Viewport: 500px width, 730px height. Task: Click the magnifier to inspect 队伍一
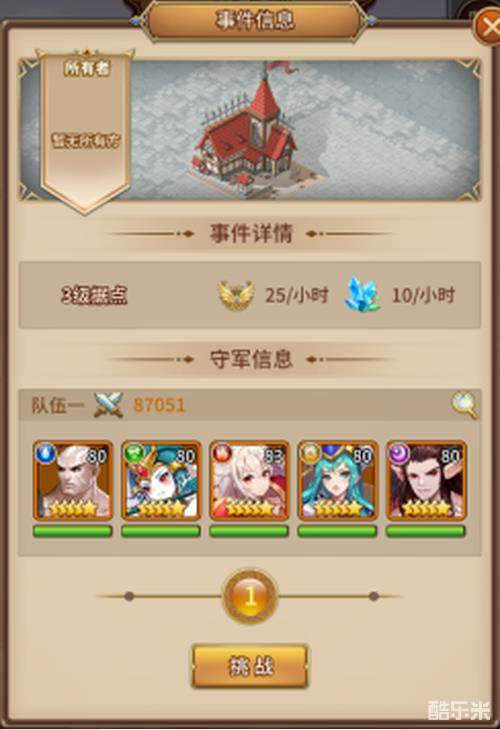tap(465, 405)
